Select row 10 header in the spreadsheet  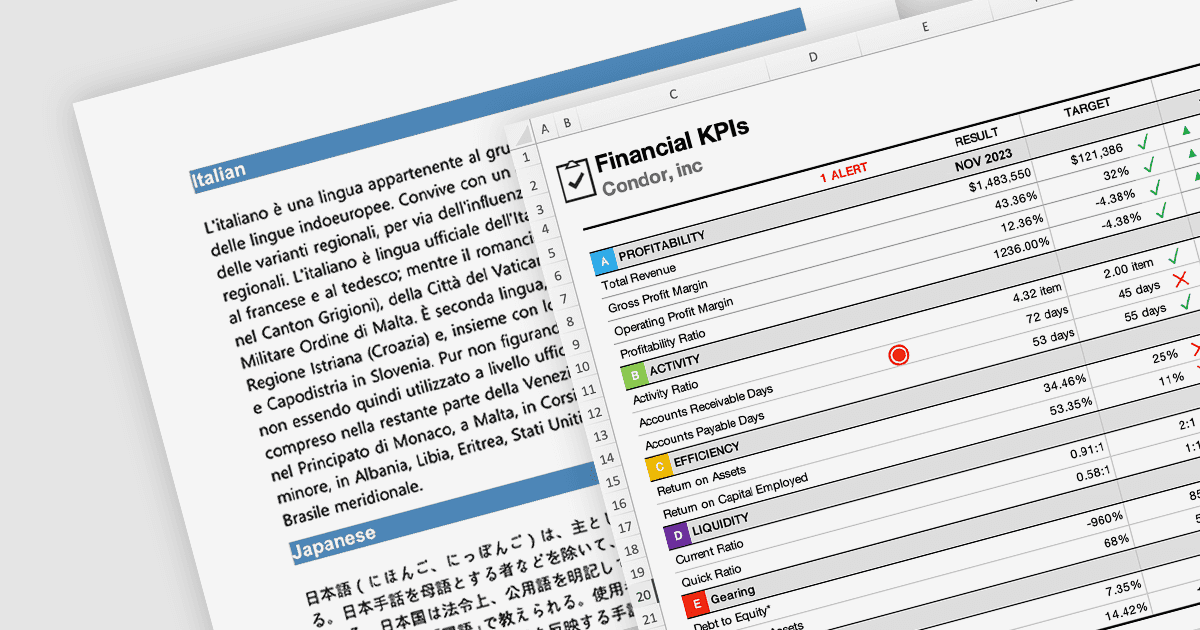point(582,367)
